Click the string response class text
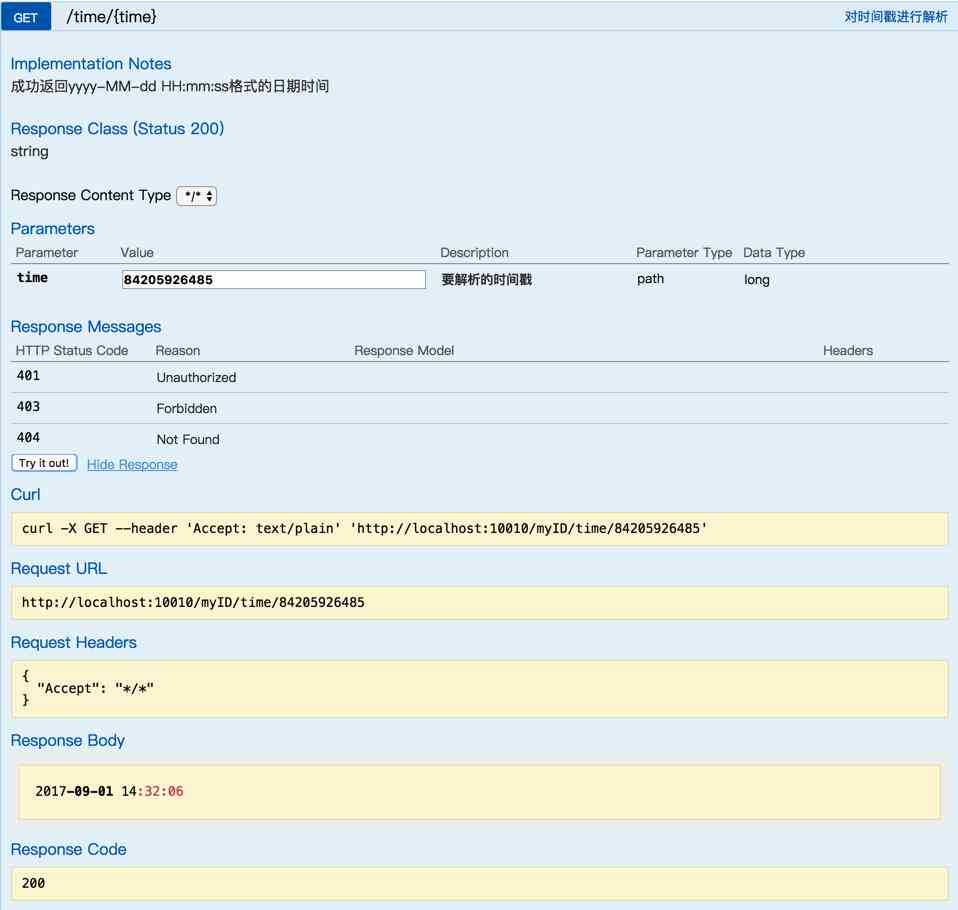The width and height of the screenshot is (958, 910). [x=29, y=152]
